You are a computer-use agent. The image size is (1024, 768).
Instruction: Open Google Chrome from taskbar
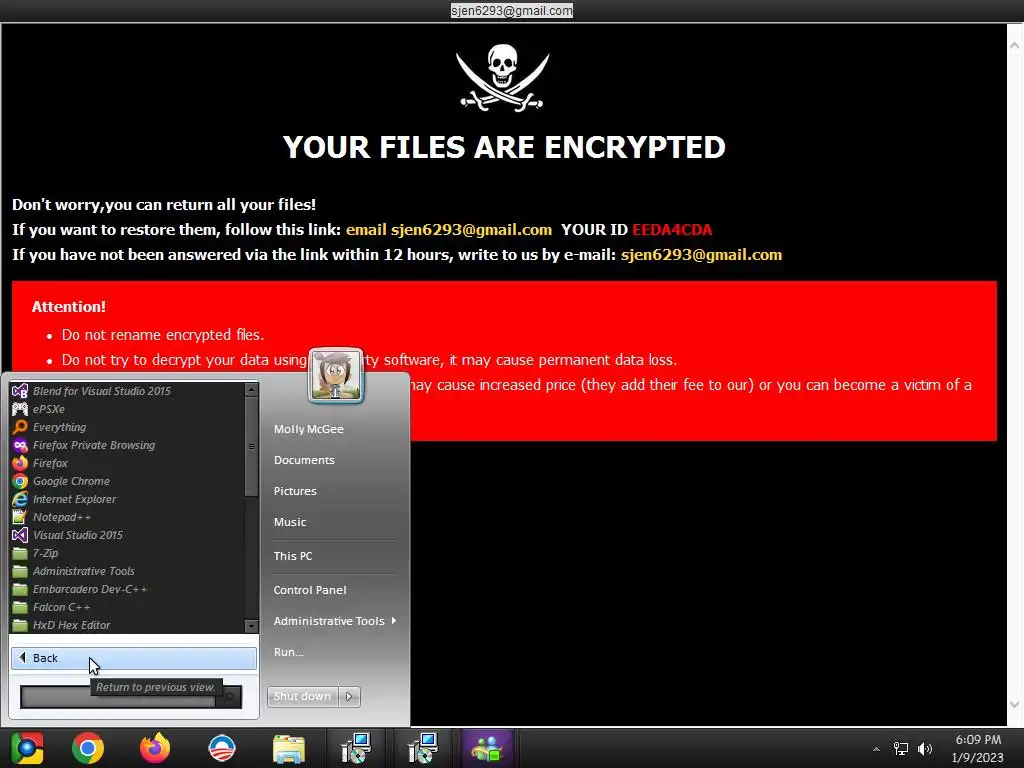88,748
